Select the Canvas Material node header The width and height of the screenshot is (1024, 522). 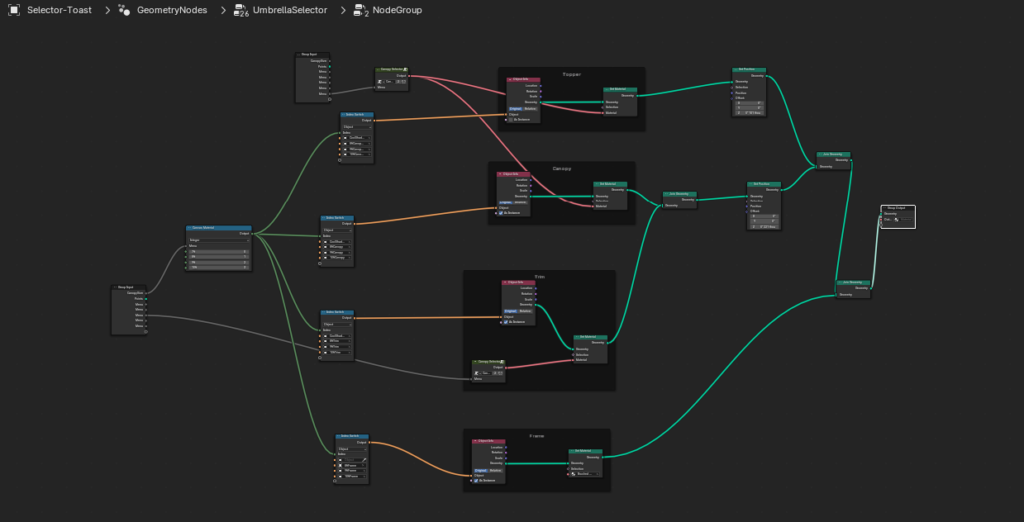click(218, 228)
